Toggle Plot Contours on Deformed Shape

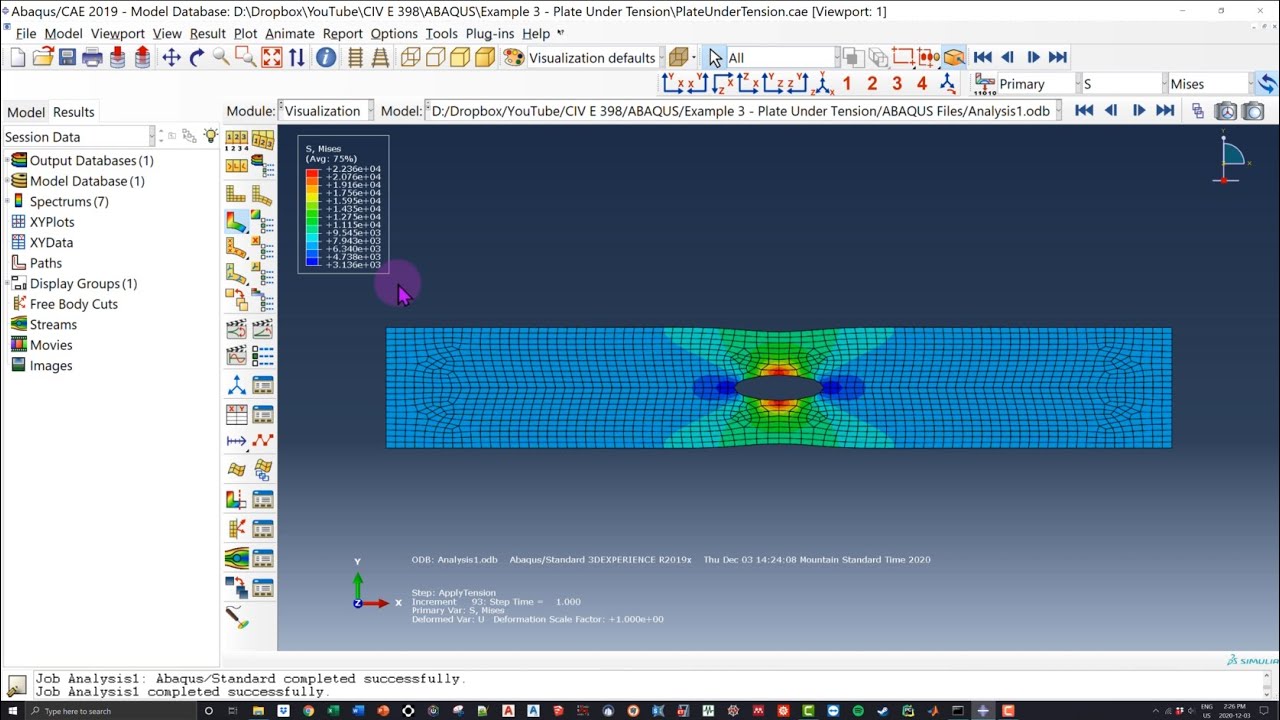tap(237, 221)
